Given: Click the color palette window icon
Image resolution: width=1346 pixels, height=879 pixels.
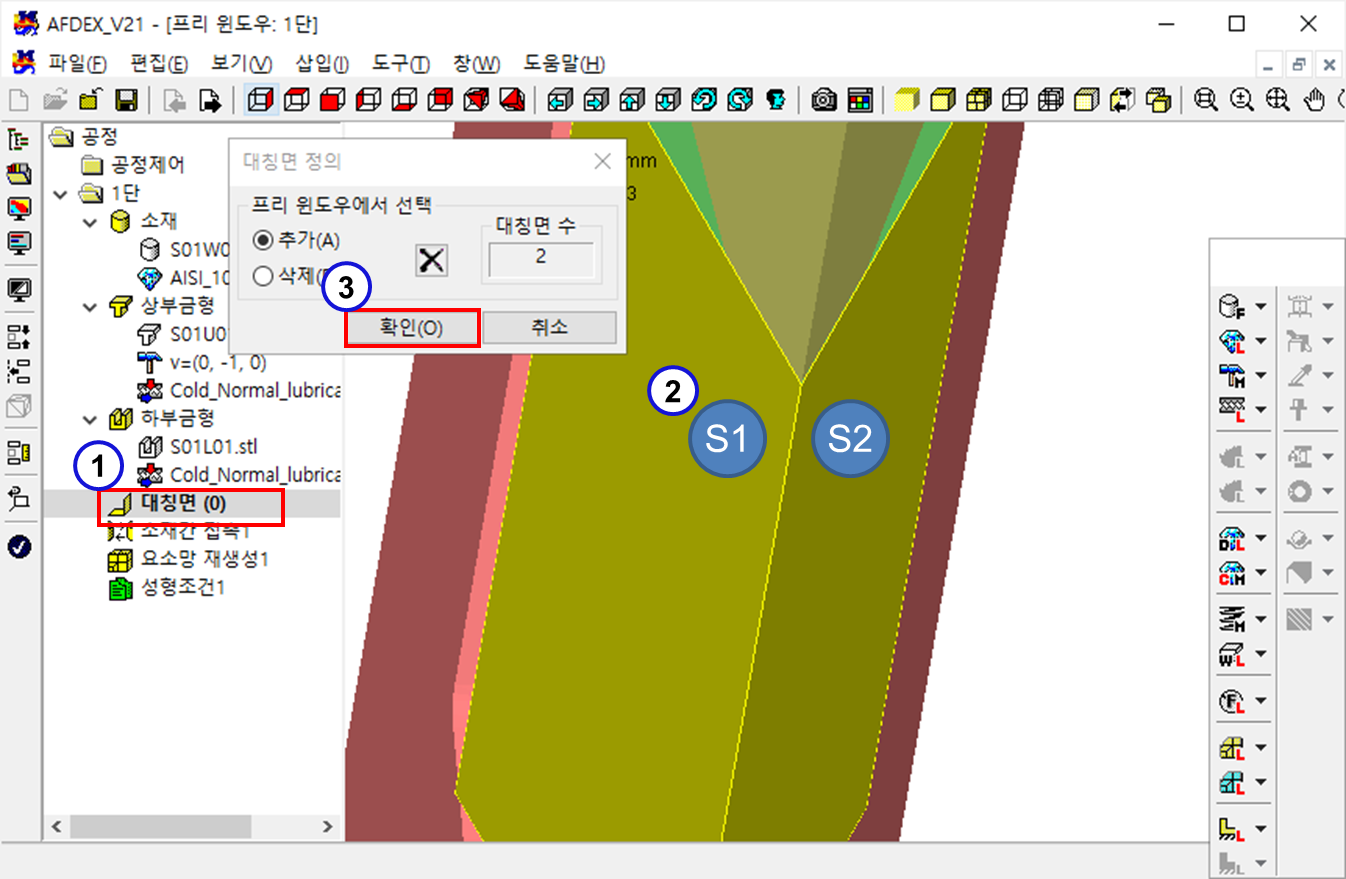Looking at the screenshot, I should (x=859, y=100).
